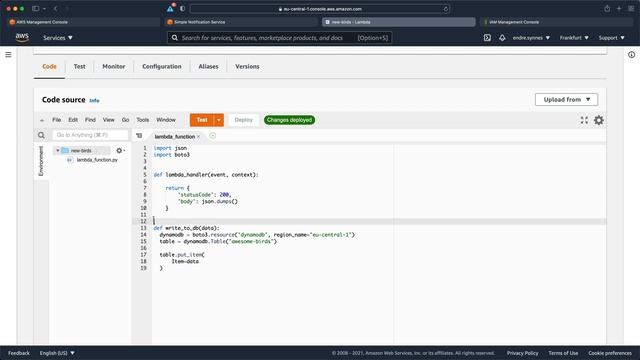Switch to the Monitor tab

(113, 66)
